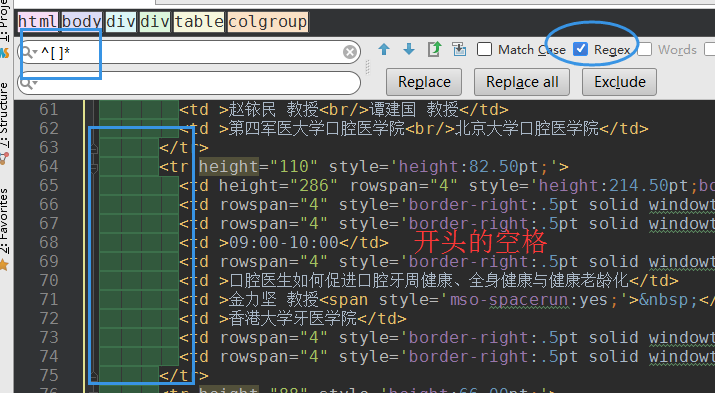Click line number 61 in gutter

click(x=48, y=109)
